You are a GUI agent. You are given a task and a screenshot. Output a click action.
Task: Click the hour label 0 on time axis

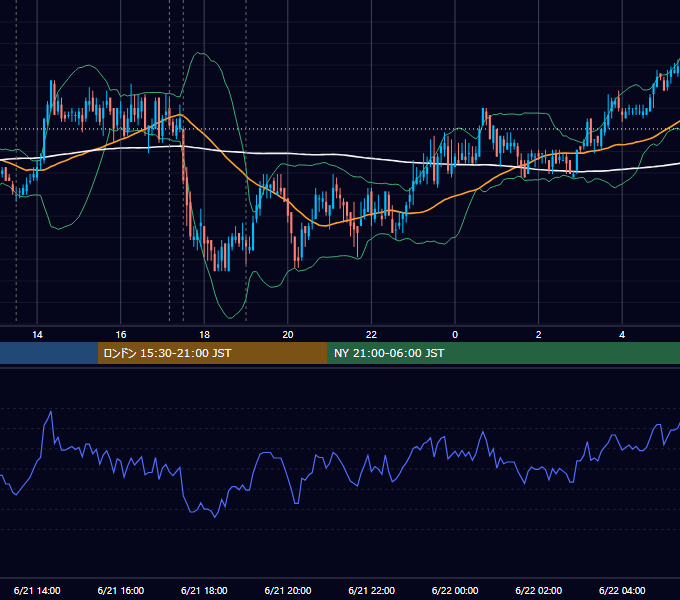tap(455, 335)
